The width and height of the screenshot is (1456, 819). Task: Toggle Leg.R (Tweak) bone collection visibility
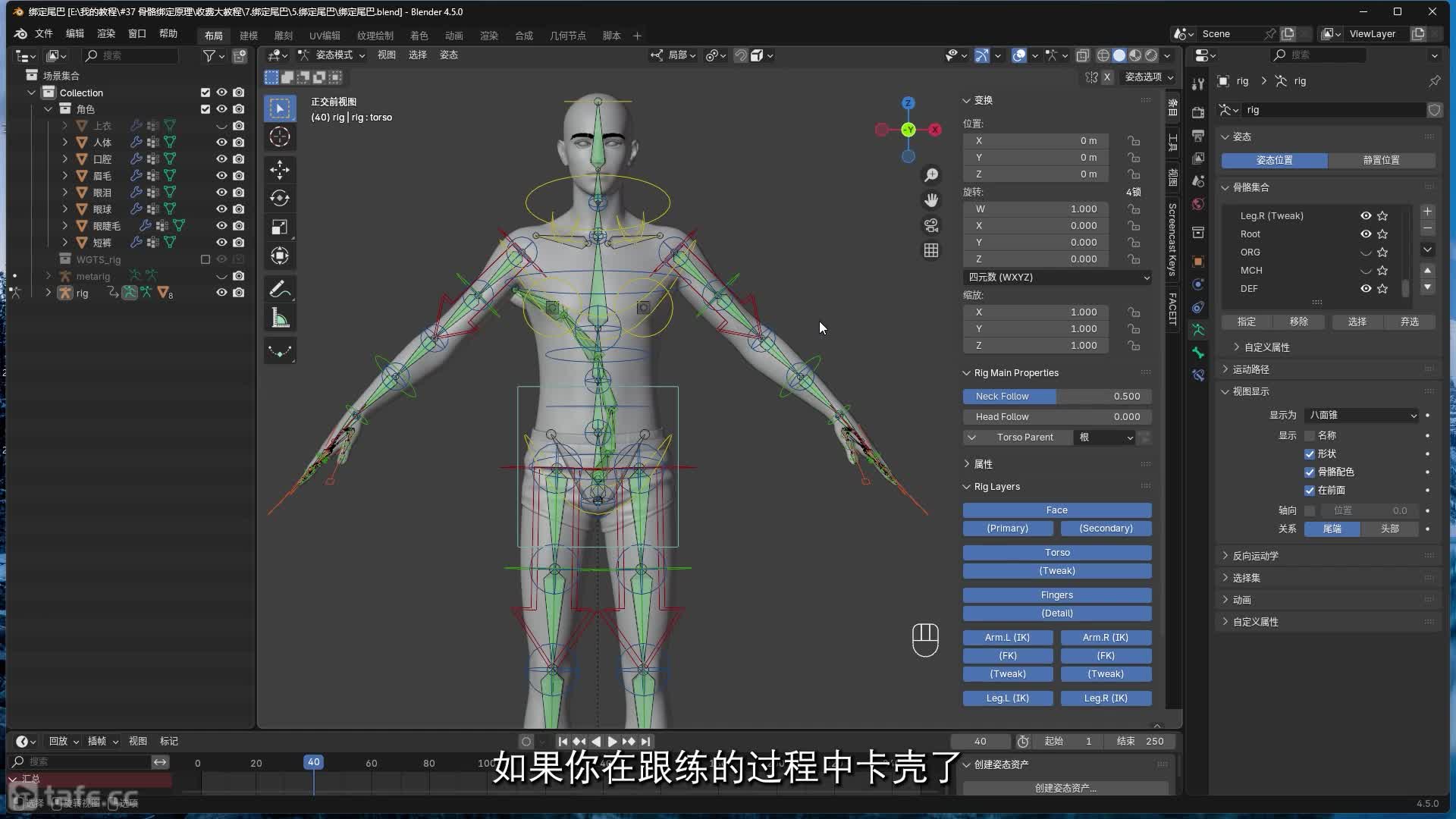click(1366, 216)
